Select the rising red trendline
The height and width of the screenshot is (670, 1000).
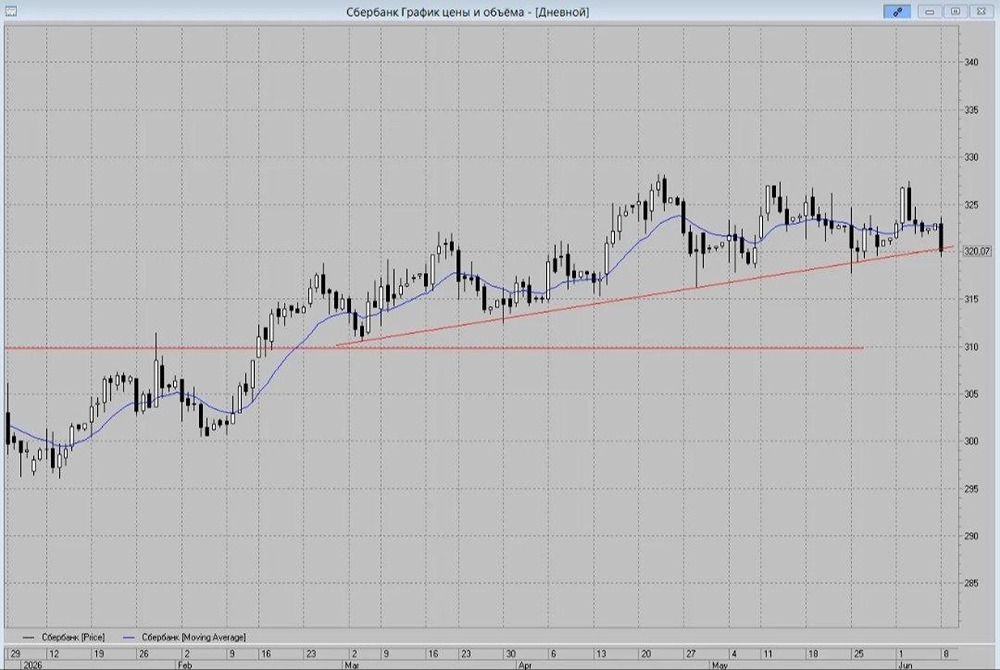(644, 296)
